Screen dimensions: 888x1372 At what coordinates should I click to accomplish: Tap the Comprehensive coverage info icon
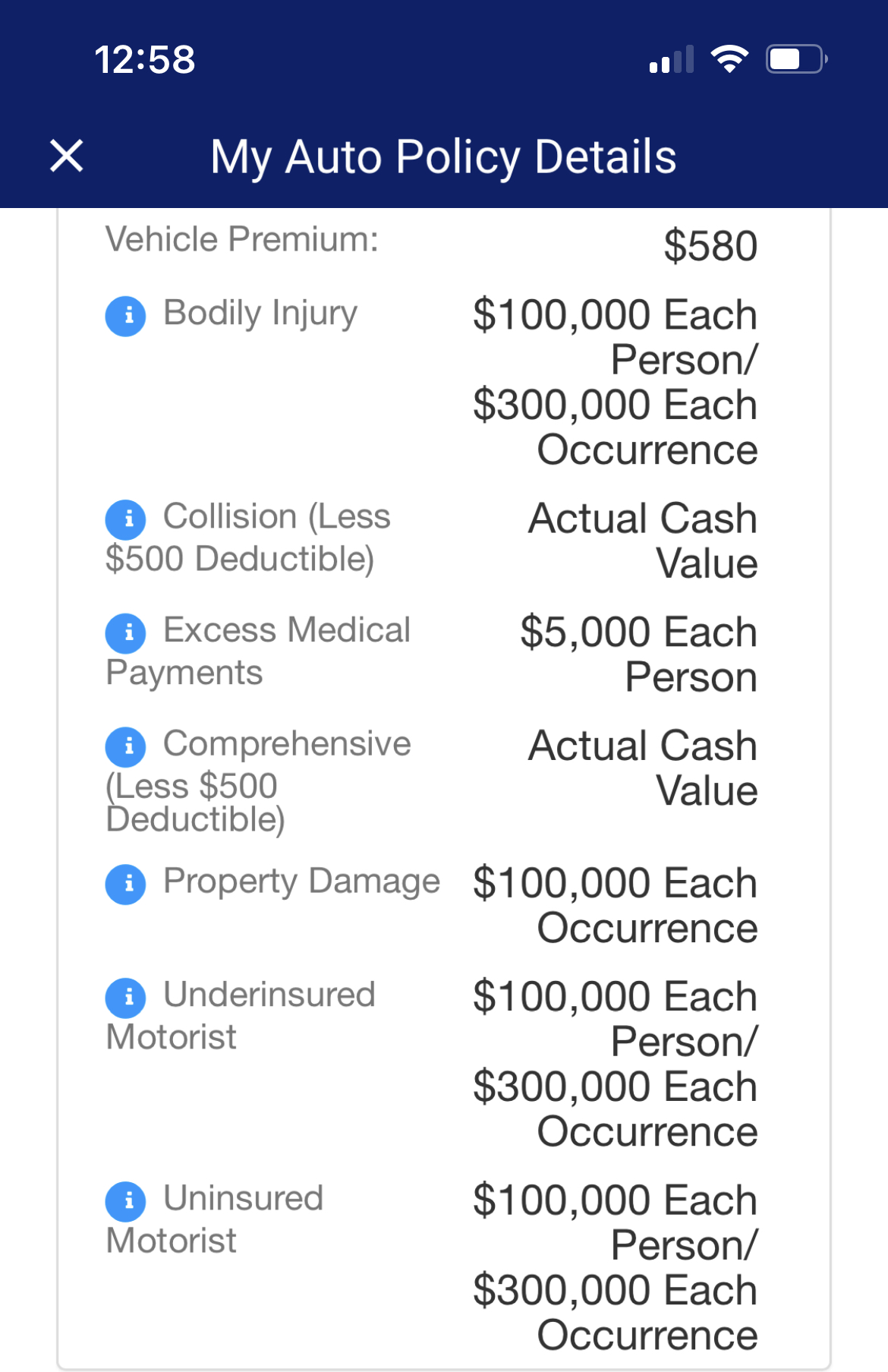[126, 746]
